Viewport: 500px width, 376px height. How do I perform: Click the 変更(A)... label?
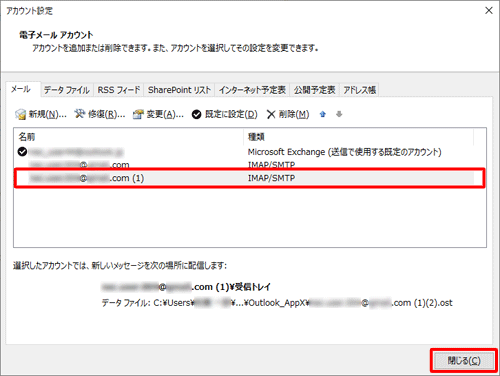(x=165, y=114)
